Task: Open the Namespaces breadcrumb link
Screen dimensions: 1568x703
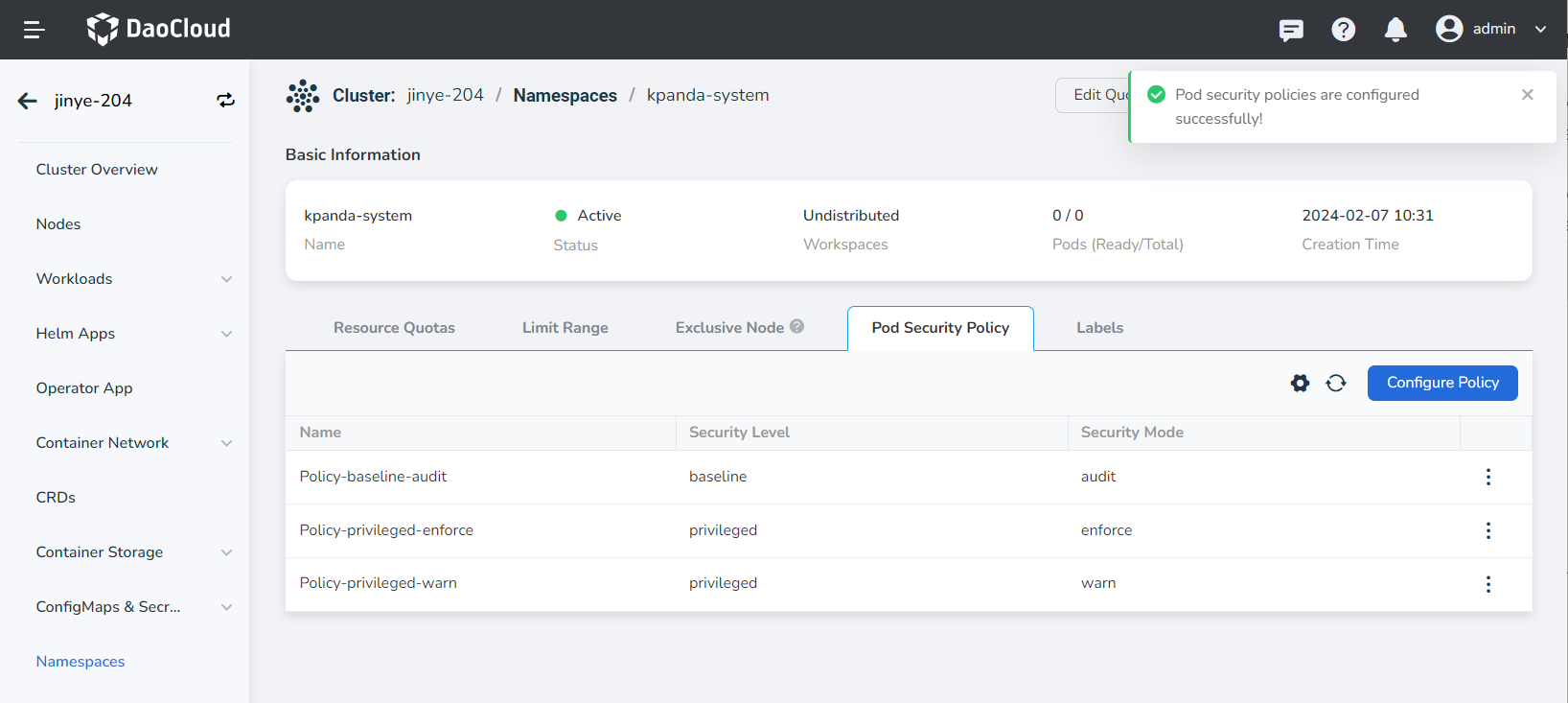Action: [x=565, y=96]
